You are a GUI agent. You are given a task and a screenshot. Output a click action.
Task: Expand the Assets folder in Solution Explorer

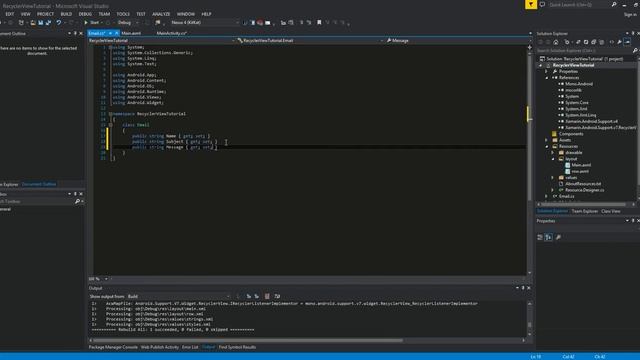pos(547,140)
